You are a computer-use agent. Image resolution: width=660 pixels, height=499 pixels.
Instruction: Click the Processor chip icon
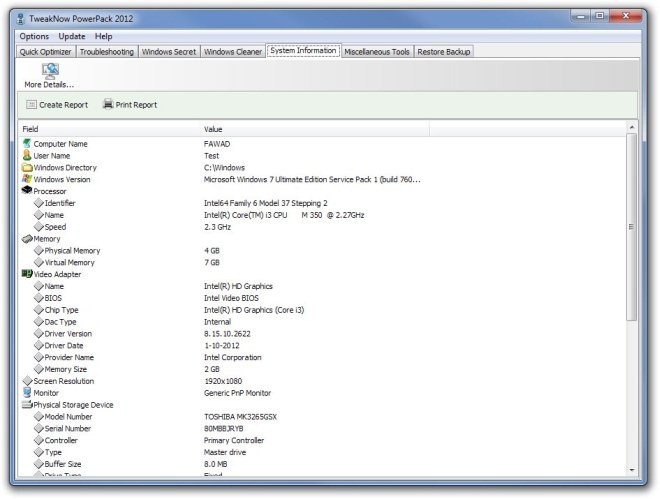[27, 190]
